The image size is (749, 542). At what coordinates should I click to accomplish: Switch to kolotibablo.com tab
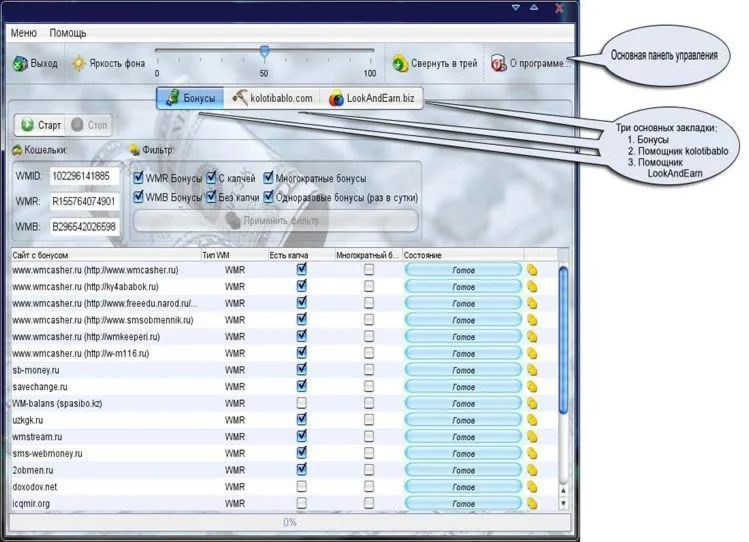[272, 98]
